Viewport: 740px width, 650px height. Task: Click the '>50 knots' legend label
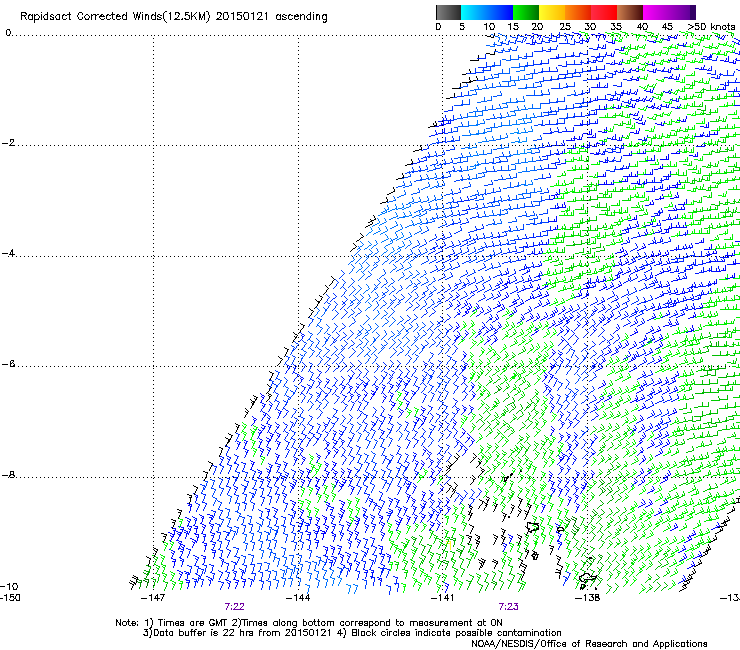pyautogui.click(x=711, y=27)
